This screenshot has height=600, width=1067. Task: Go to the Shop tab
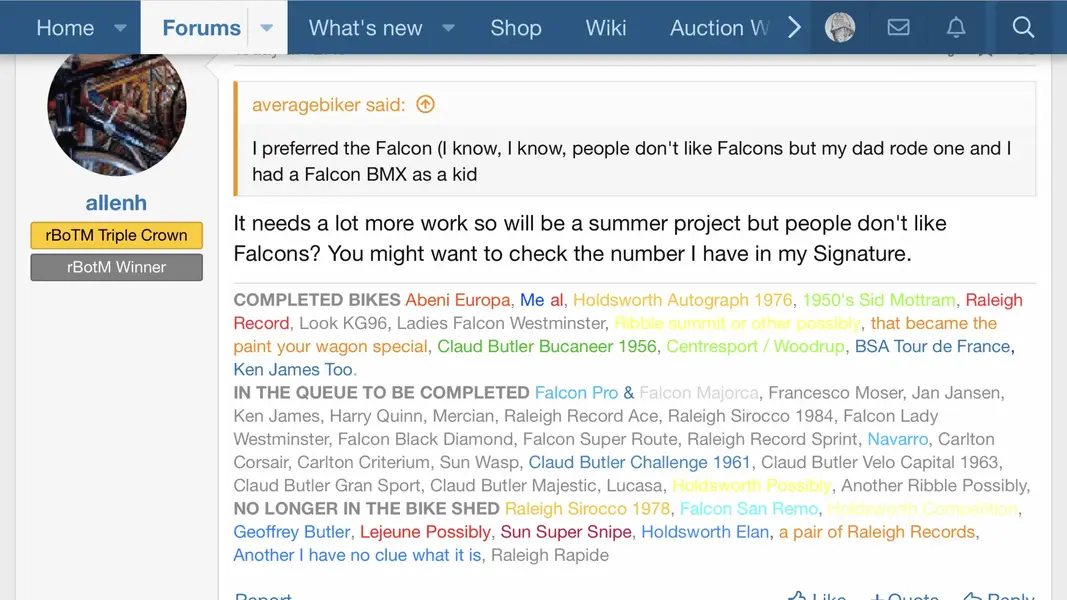pyautogui.click(x=515, y=28)
